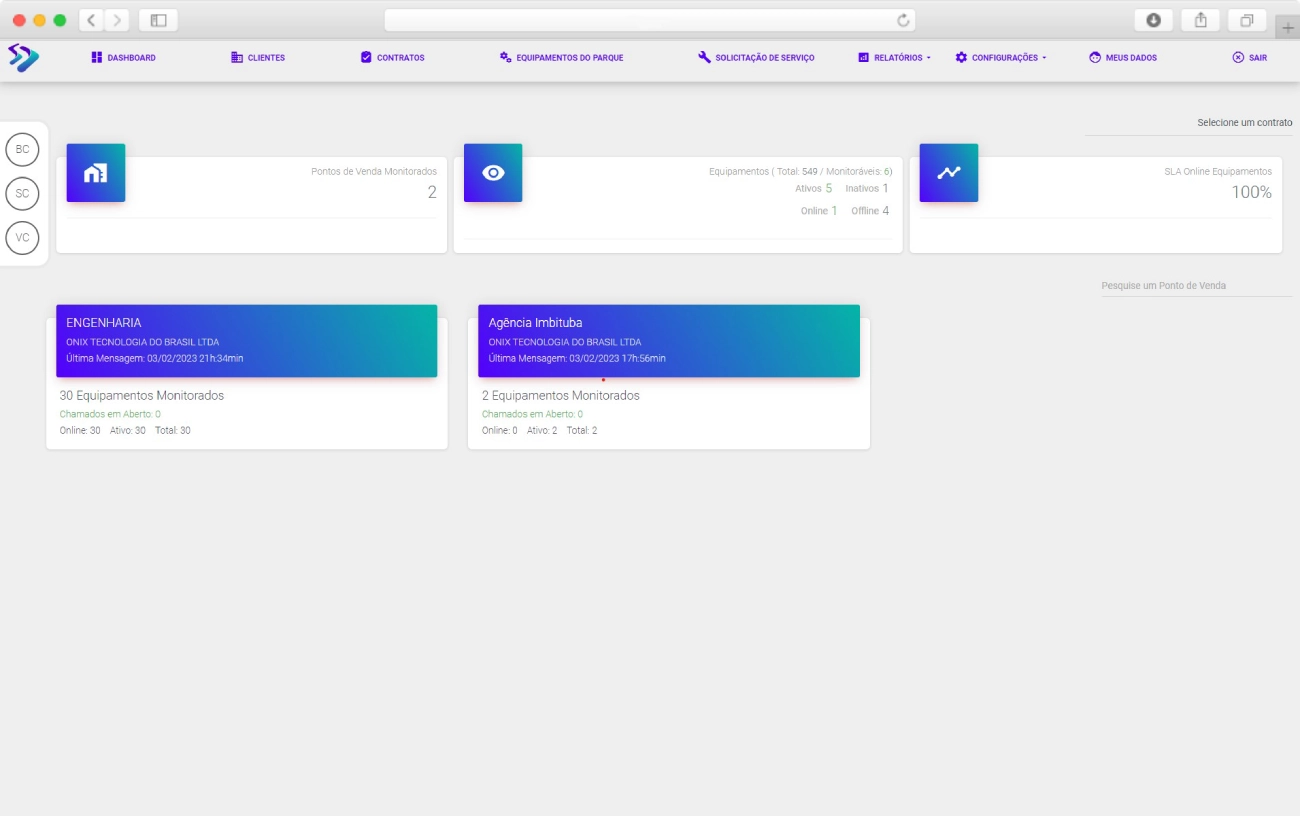Click the Pesquise um Ponto de Venda field

coord(1196,286)
